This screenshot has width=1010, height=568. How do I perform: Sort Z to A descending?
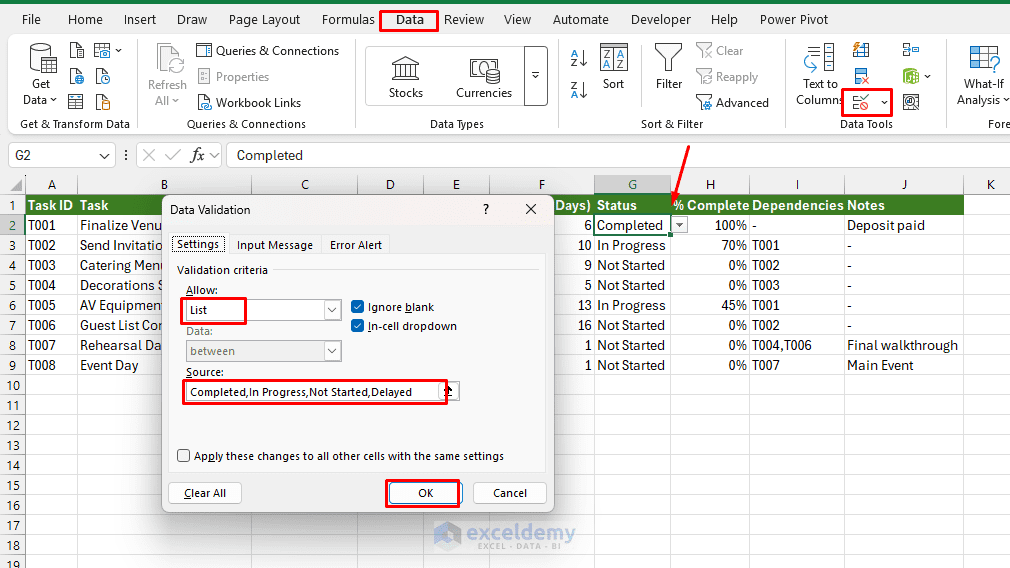pyautogui.click(x=578, y=90)
